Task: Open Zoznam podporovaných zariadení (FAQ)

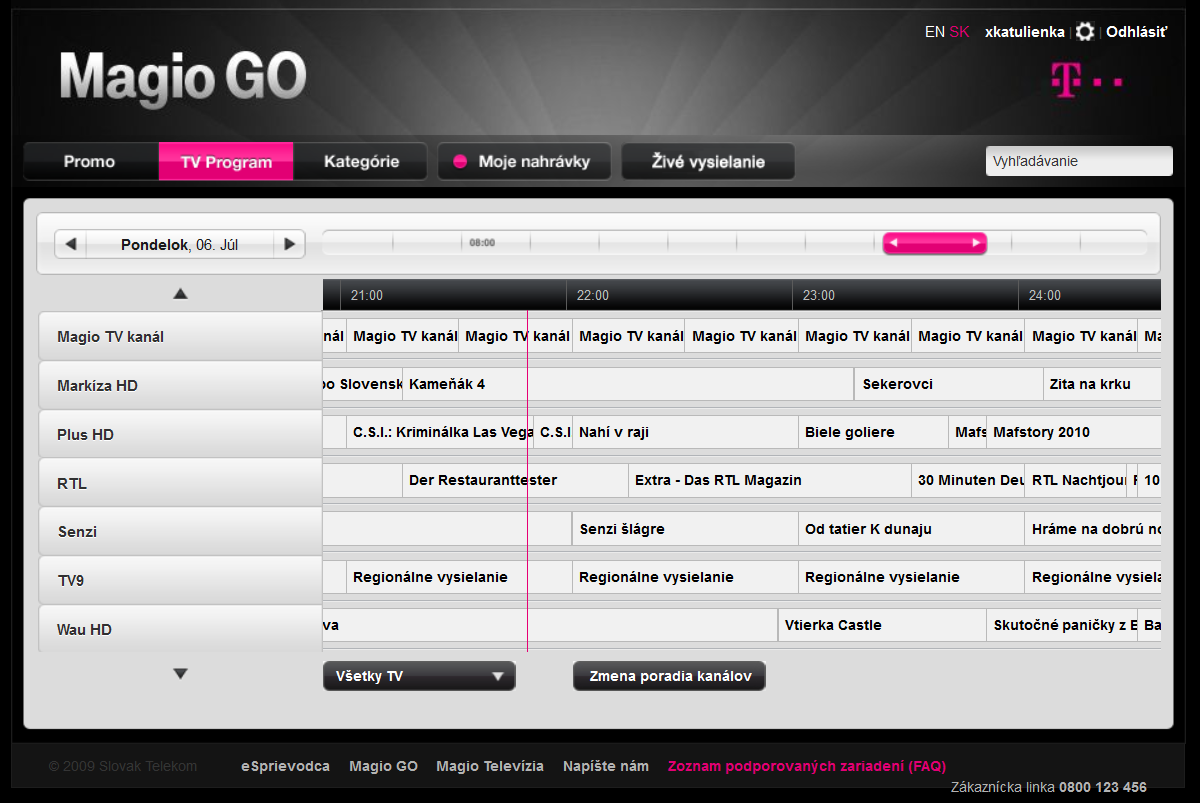Action: pyautogui.click(x=807, y=766)
